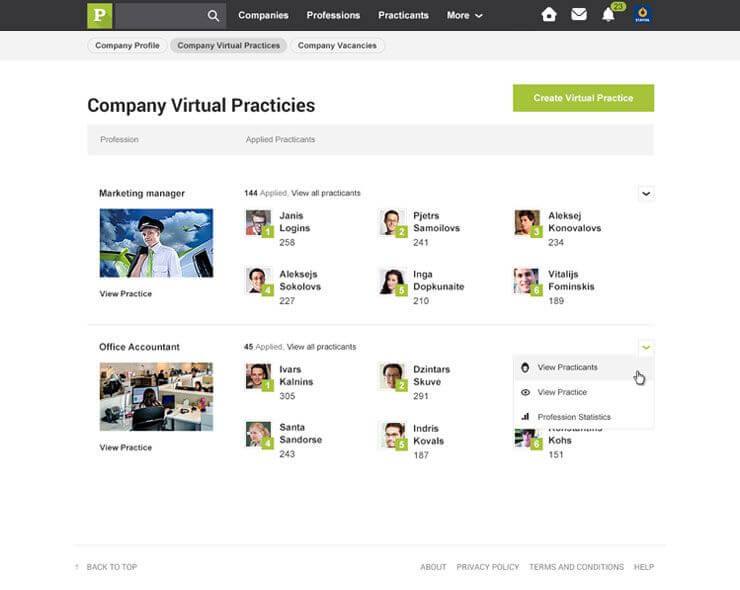740x590 pixels.
Task: Go to the home icon
Action: point(548,15)
